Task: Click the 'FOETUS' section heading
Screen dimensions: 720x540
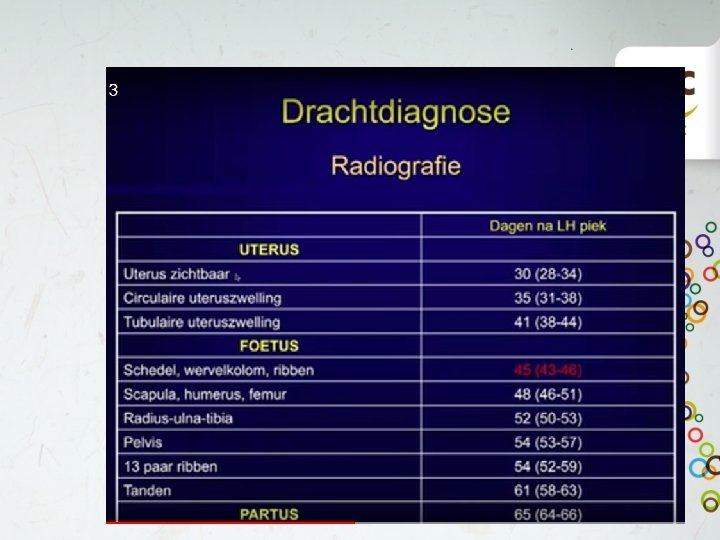Action: (269, 346)
